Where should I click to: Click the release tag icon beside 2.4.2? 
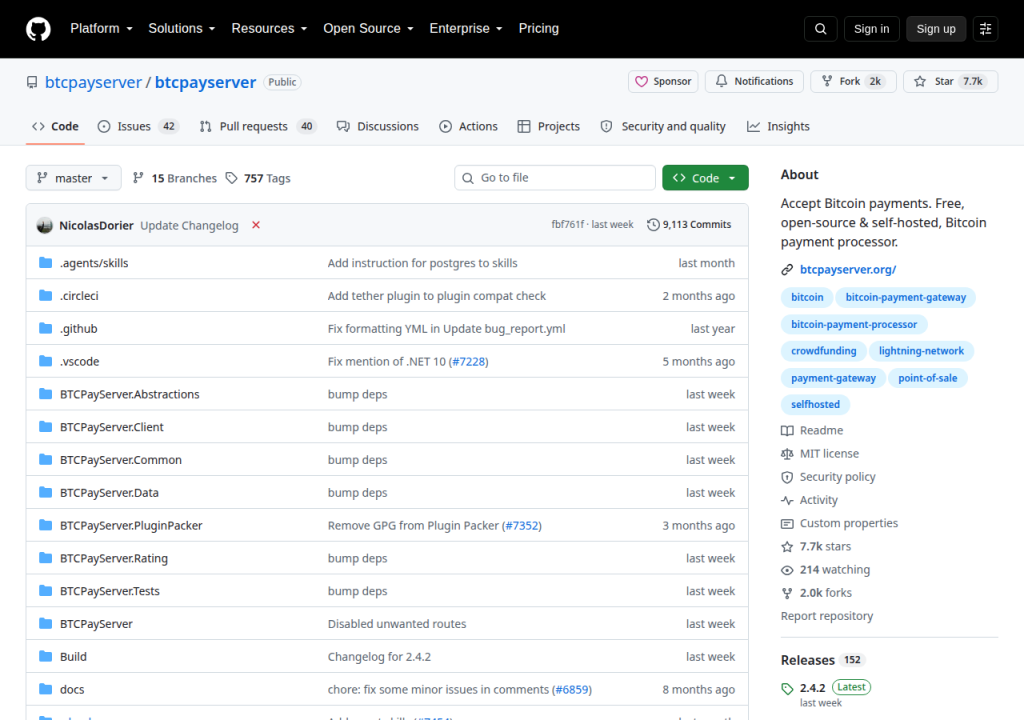click(787, 689)
